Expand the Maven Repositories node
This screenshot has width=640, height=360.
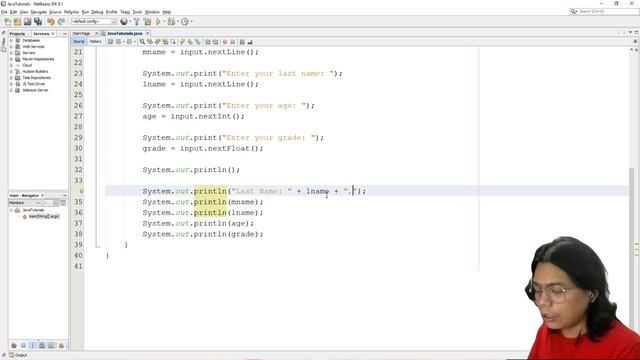click(x=11, y=59)
